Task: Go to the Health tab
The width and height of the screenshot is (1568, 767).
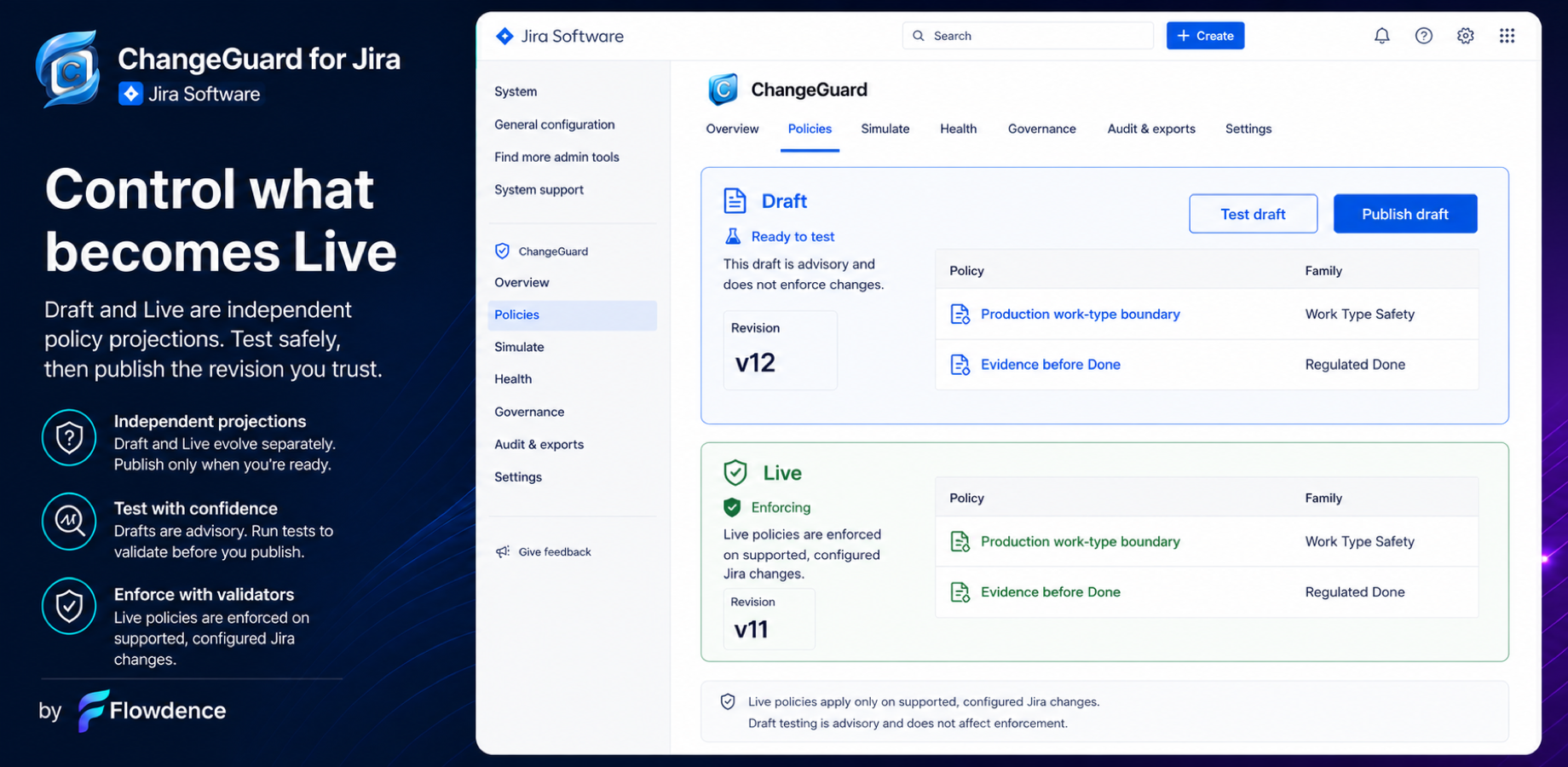Action: click(959, 129)
